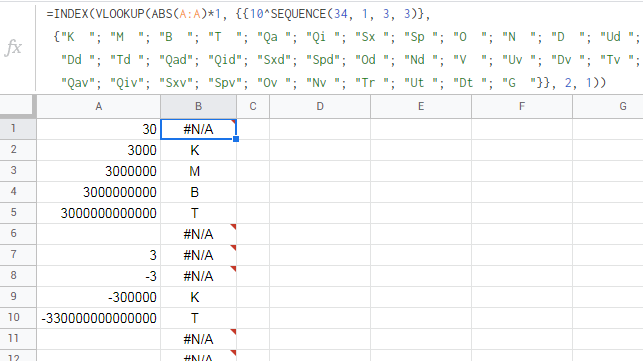
Task: Click the error marker on cell B11
Action: (x=233, y=332)
